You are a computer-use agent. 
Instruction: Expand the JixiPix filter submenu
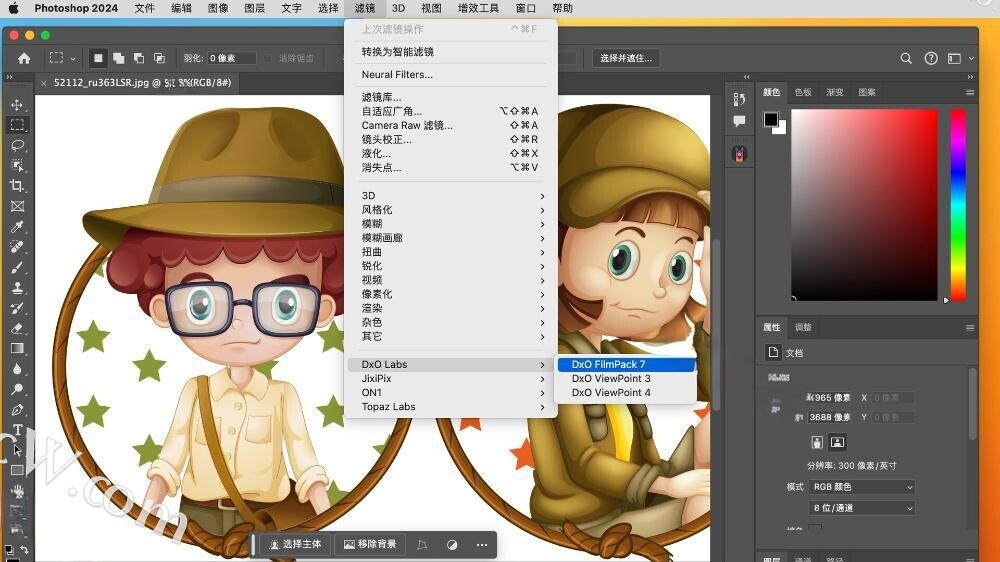click(x=451, y=378)
